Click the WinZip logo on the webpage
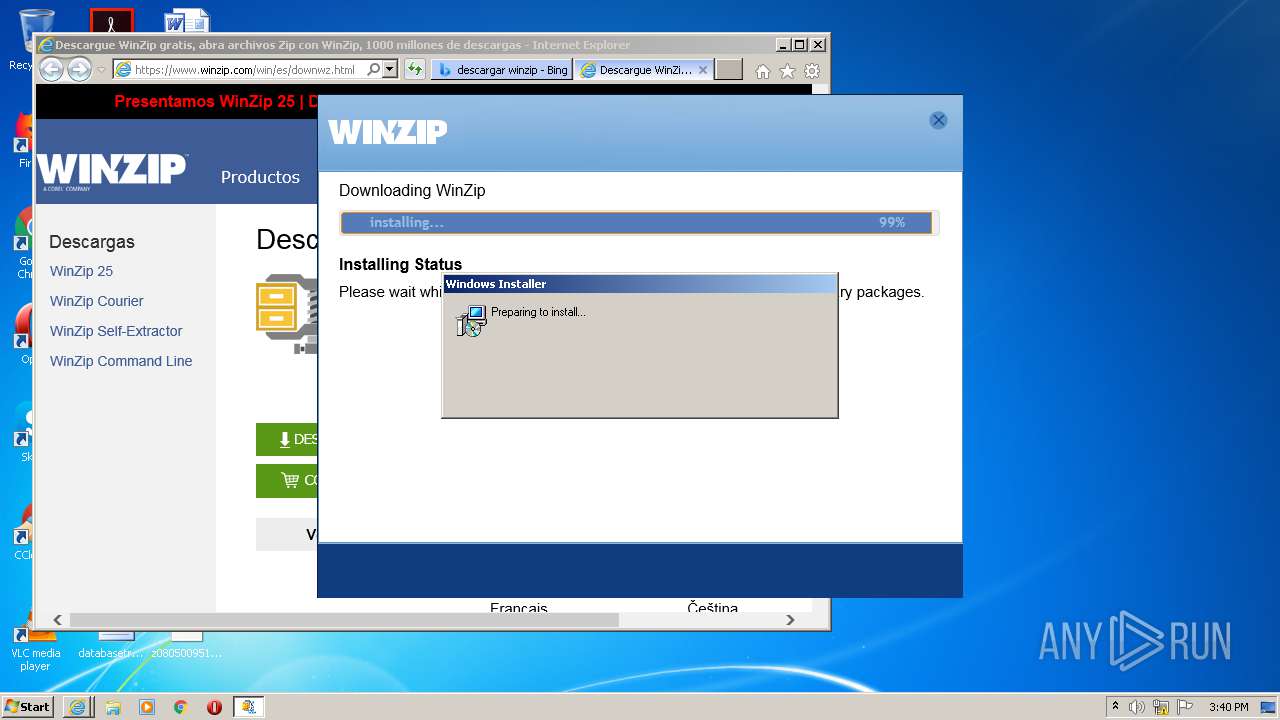The width and height of the screenshot is (1280, 720). point(112,171)
